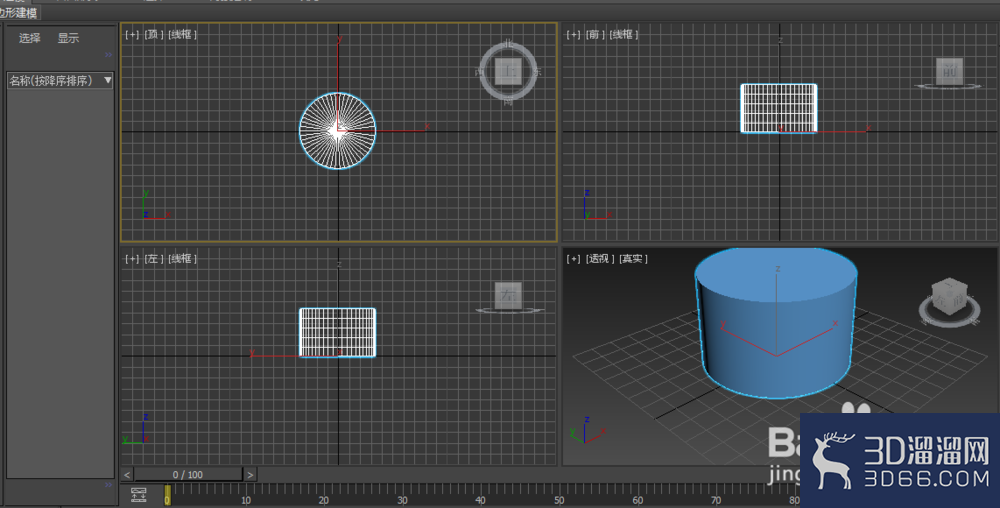Jump to frame 10 on the timeline

pos(246,500)
